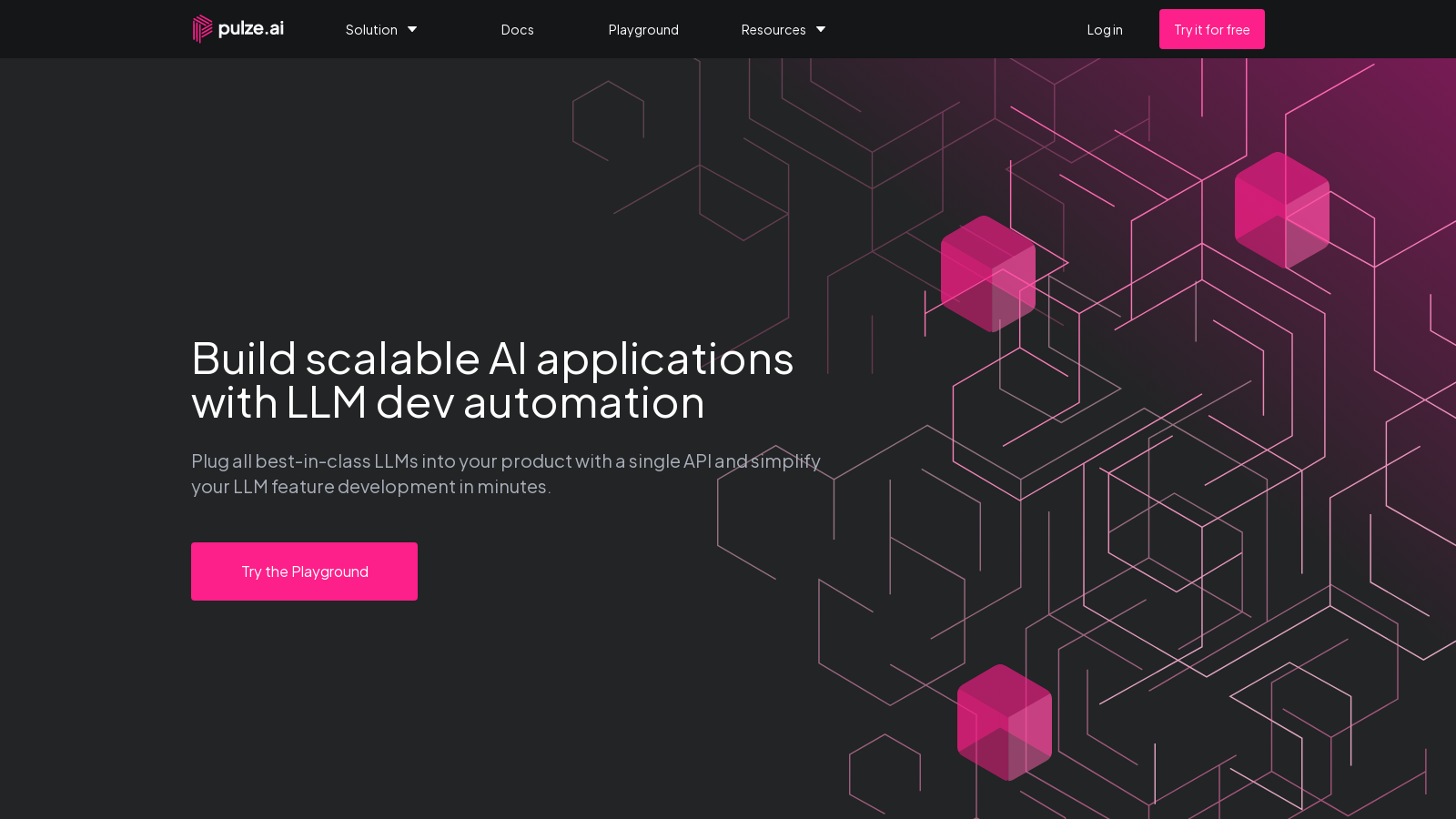Expand the arrow next to Solution

[412, 30]
